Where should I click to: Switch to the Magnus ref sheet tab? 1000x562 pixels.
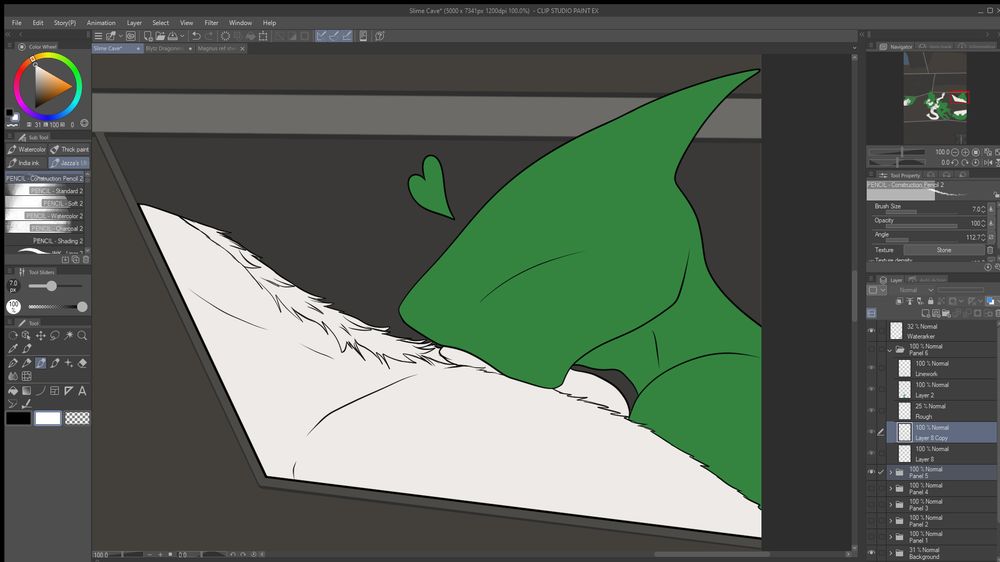217,48
